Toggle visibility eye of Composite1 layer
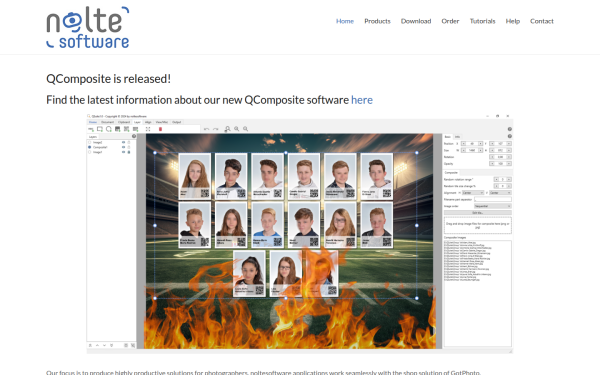 123,147
